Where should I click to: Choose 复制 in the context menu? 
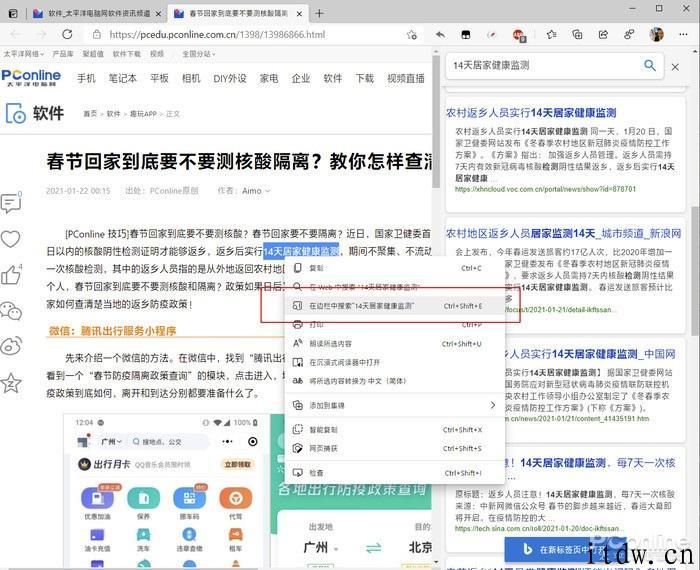click(395, 268)
